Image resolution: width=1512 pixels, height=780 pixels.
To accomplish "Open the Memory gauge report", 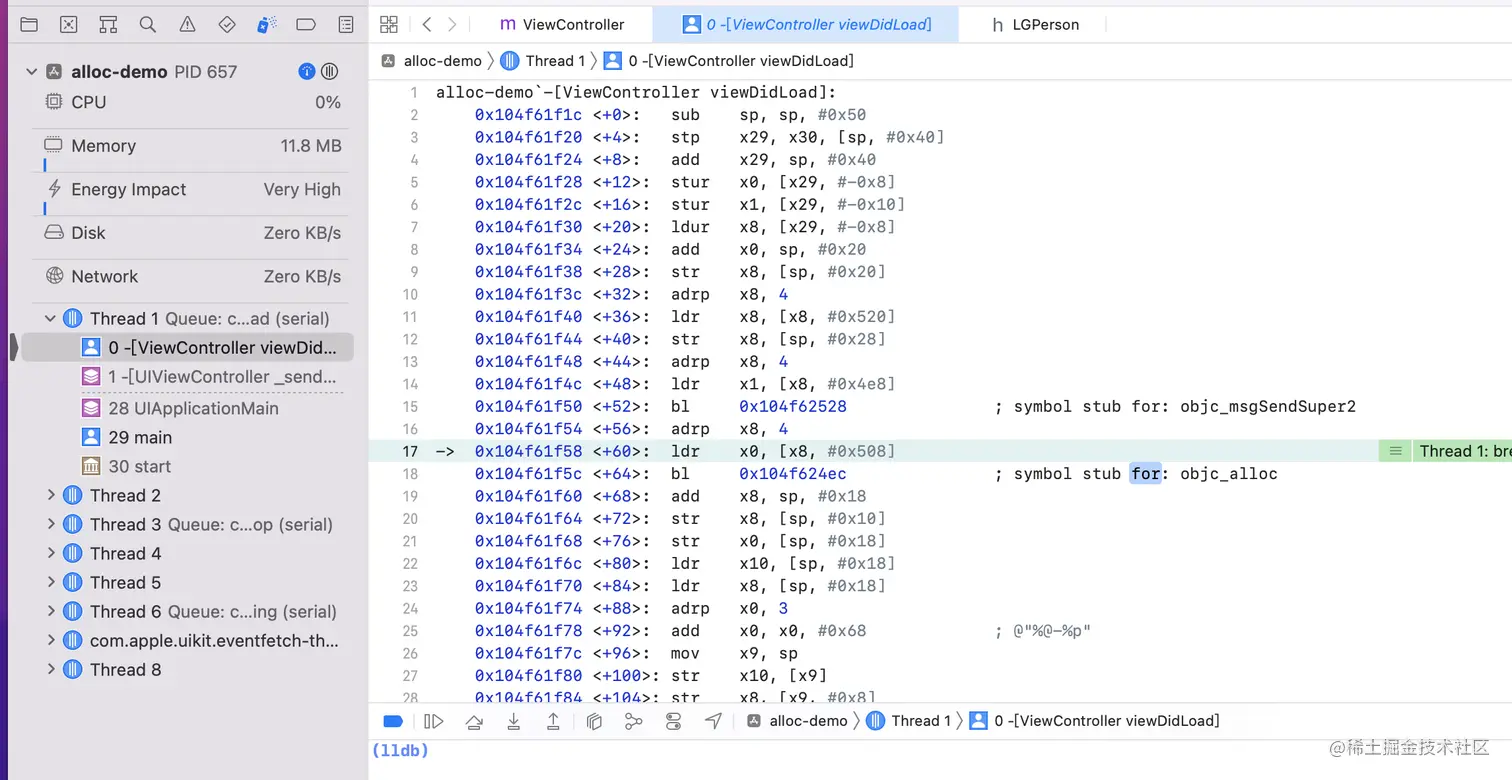I will click(192, 146).
